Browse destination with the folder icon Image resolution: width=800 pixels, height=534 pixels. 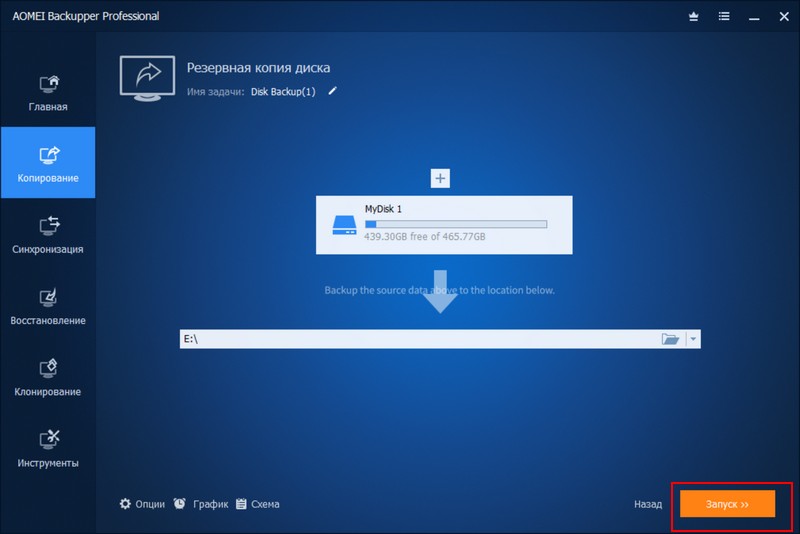670,339
